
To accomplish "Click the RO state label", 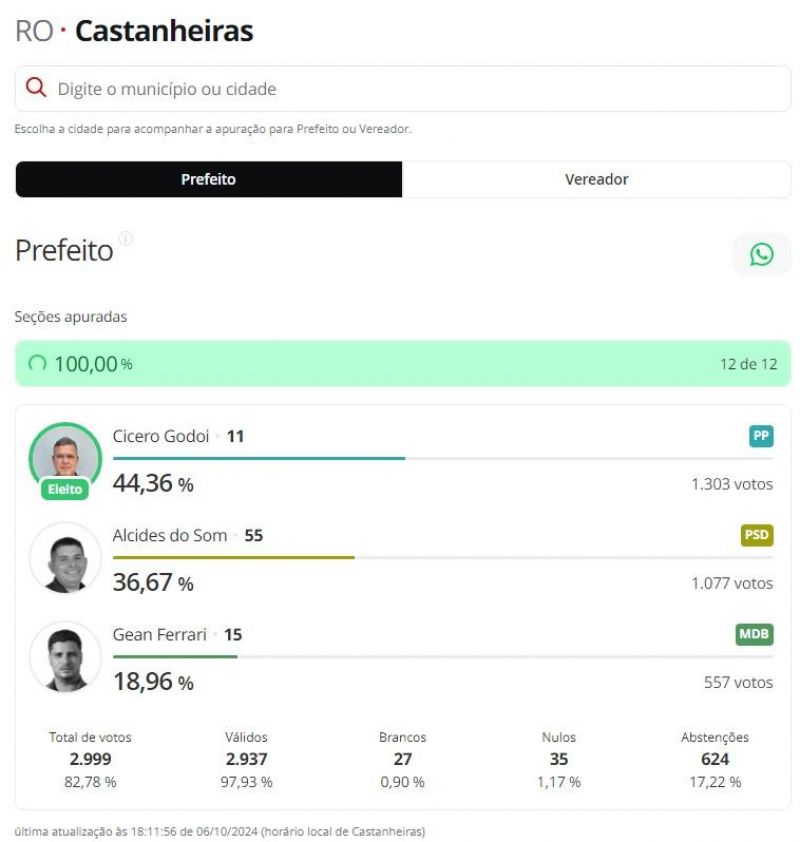I will (32, 30).
